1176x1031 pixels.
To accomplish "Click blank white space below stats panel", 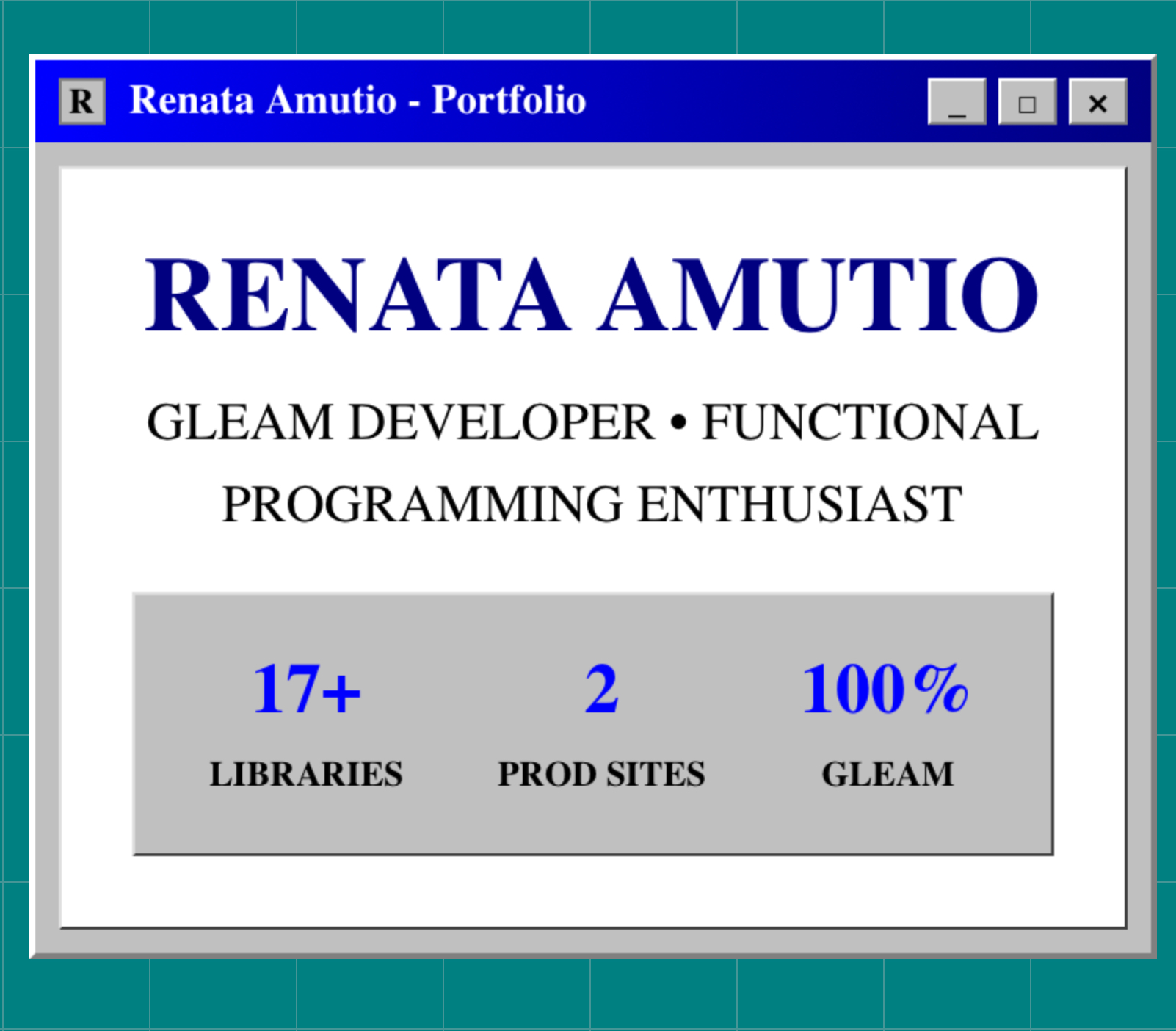I will pyautogui.click(x=592, y=891).
